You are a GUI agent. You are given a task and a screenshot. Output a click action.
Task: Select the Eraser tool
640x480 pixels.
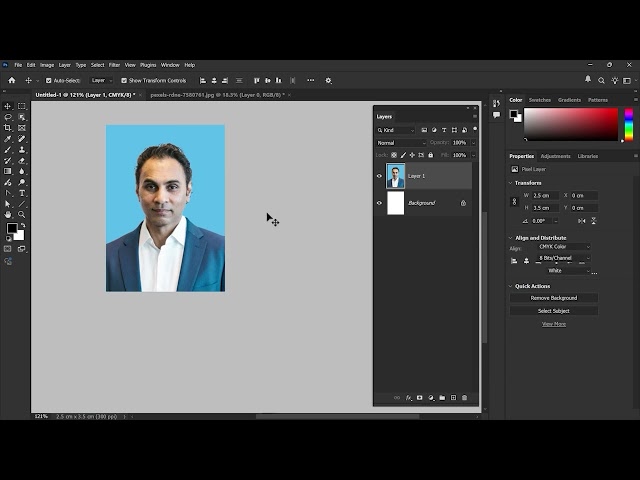(22, 161)
